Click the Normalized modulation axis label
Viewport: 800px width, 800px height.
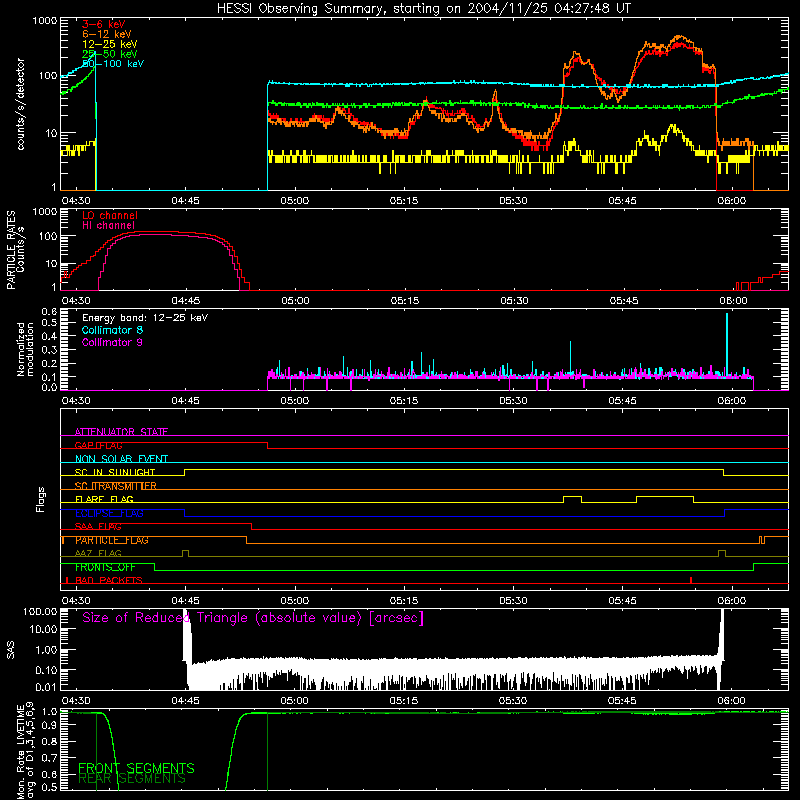pyautogui.click(x=25, y=349)
